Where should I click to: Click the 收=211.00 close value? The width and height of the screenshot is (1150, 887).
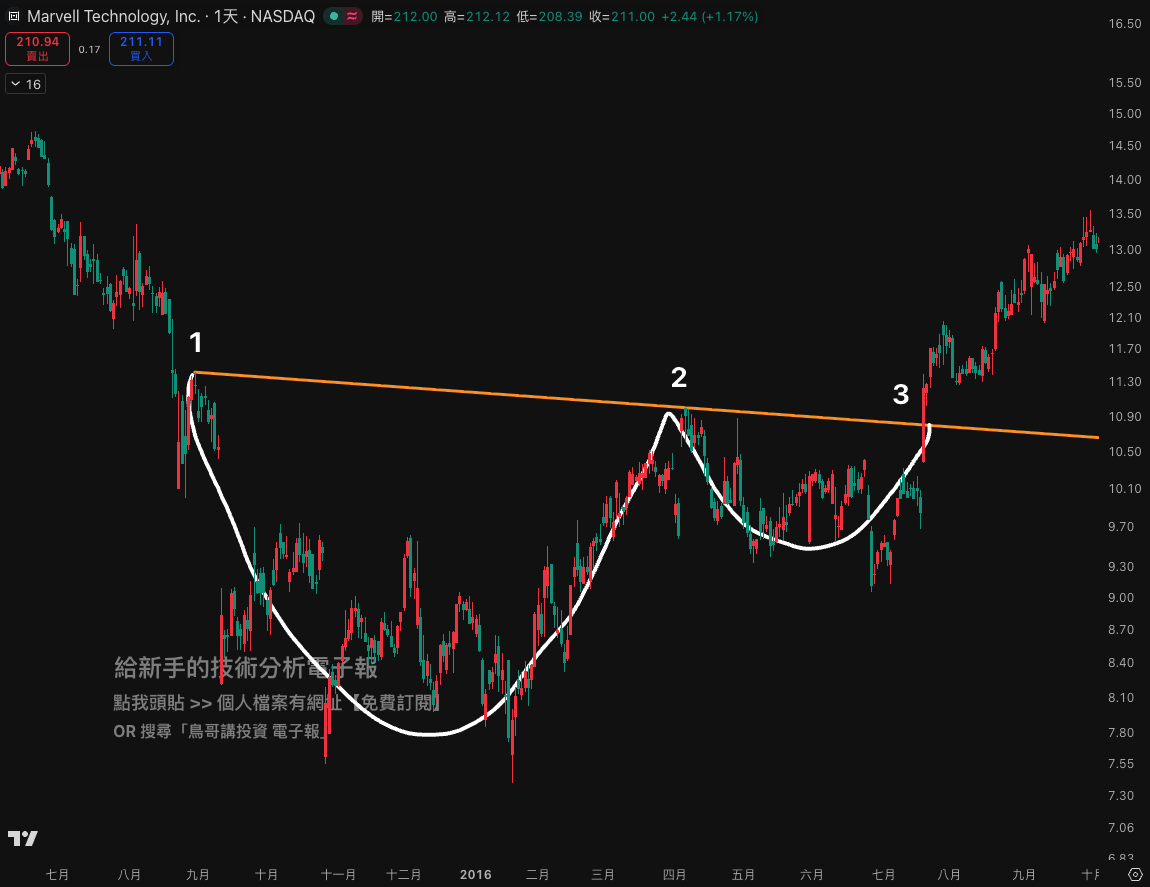622,16
